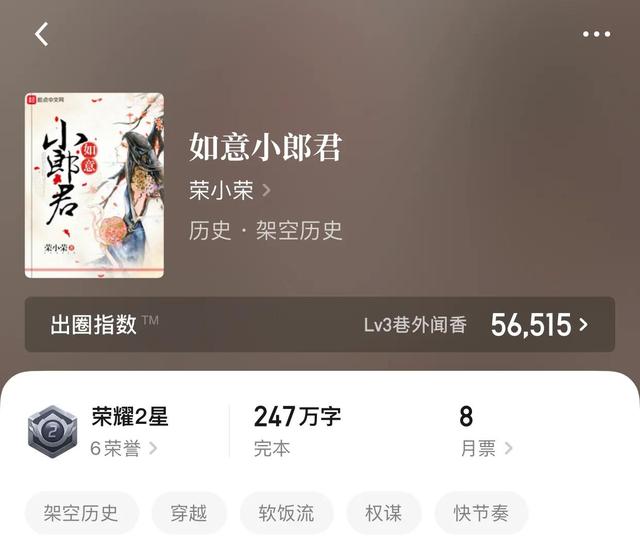
Task: Open the 出圈指数 banner
Action: pos(320,325)
